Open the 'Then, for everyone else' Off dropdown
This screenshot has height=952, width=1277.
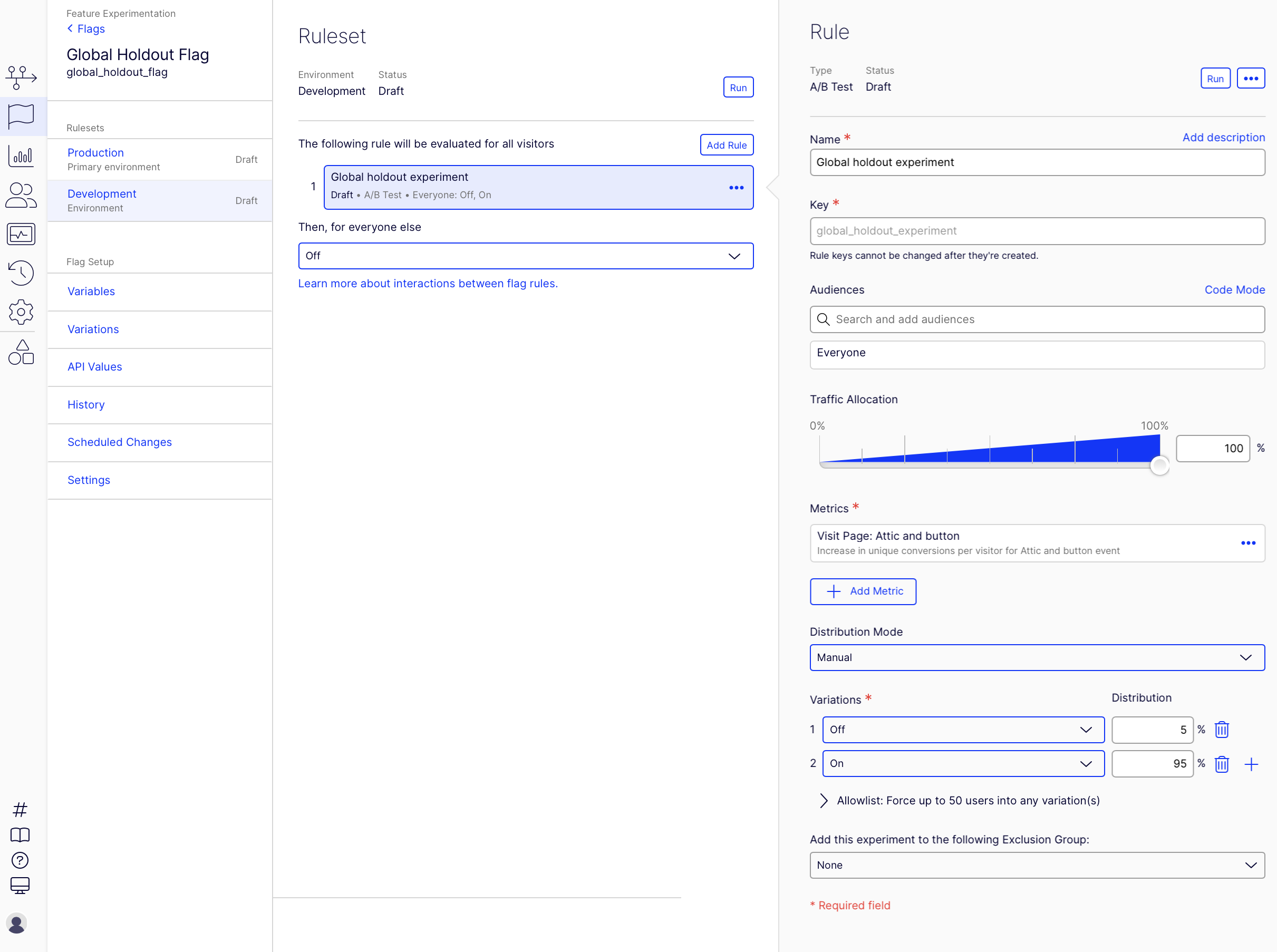525,256
